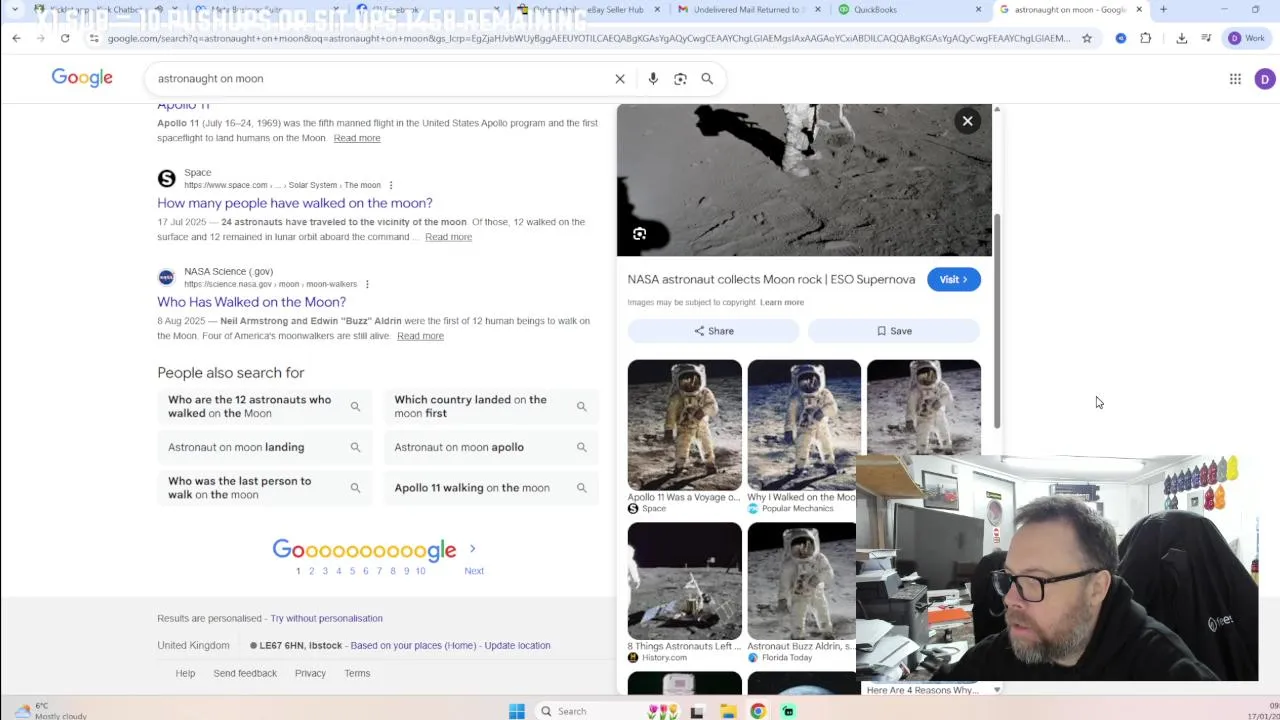
Task: Read more on the NASA Science snippet
Action: click(x=420, y=336)
